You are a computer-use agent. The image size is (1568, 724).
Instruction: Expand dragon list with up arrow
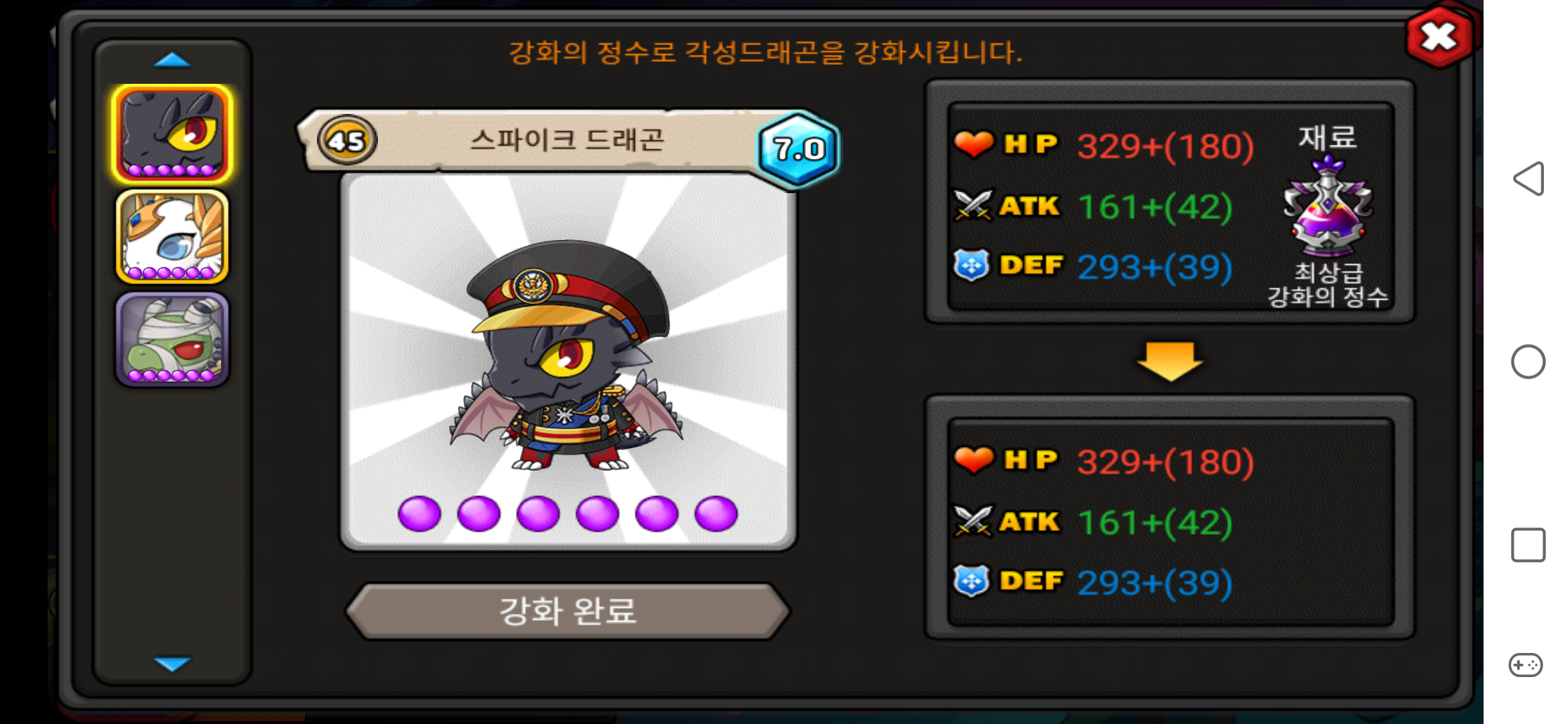172,60
